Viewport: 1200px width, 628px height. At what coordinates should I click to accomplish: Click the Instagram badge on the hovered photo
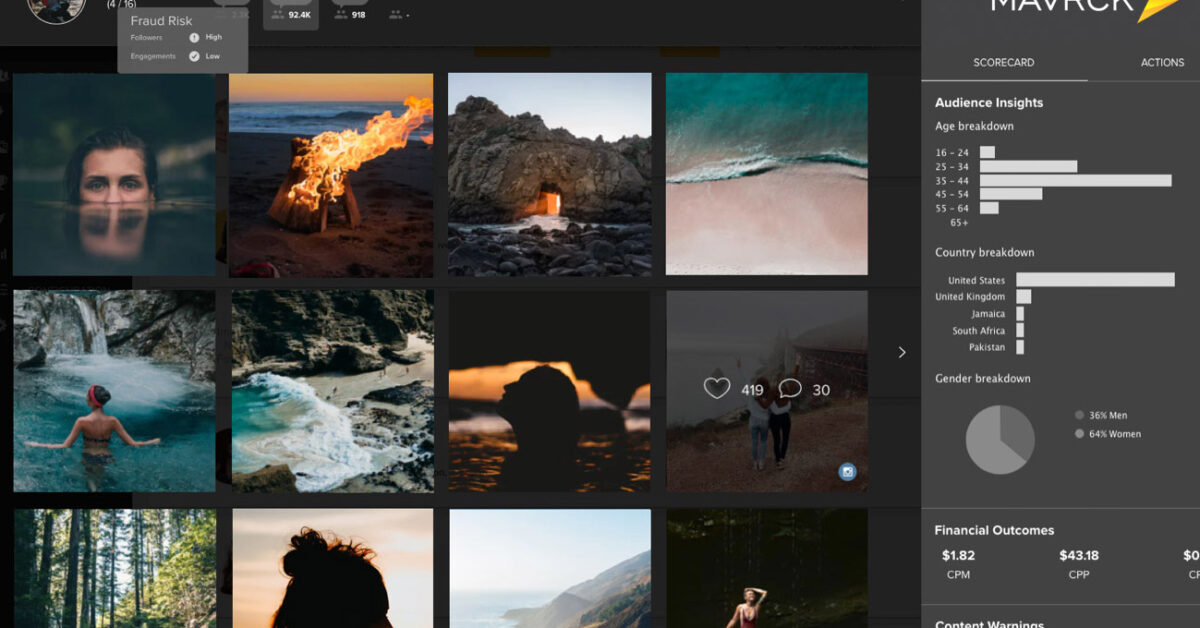click(848, 472)
